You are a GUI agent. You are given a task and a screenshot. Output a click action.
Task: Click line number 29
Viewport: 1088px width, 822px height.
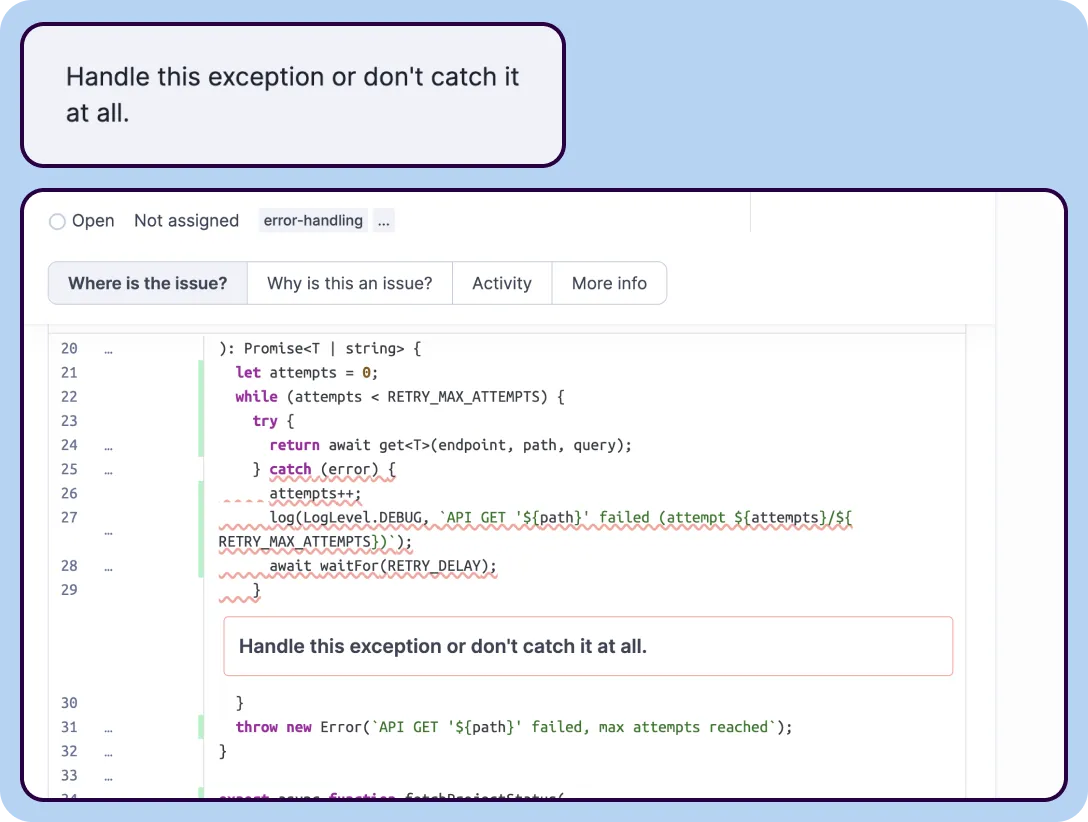pos(69,590)
